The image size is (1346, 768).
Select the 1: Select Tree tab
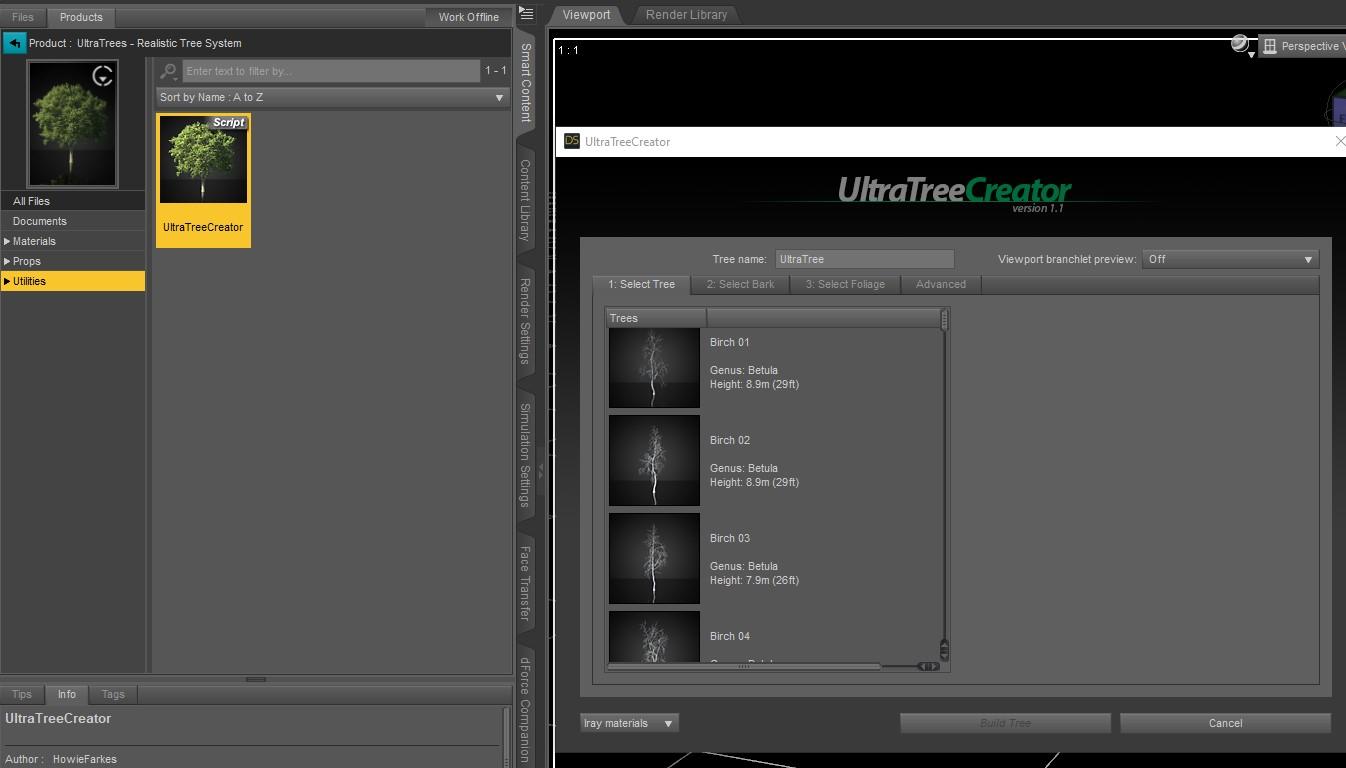coord(641,284)
